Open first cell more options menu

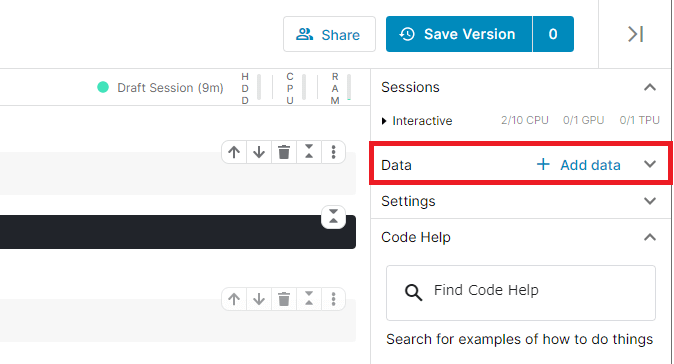click(x=334, y=152)
